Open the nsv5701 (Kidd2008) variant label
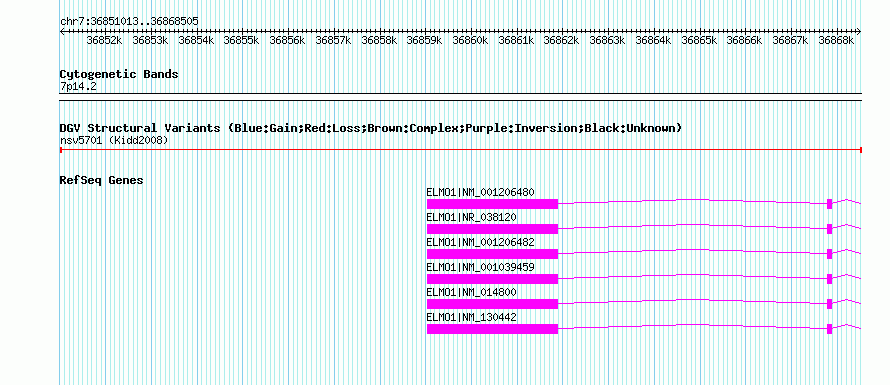 [x=114, y=140]
